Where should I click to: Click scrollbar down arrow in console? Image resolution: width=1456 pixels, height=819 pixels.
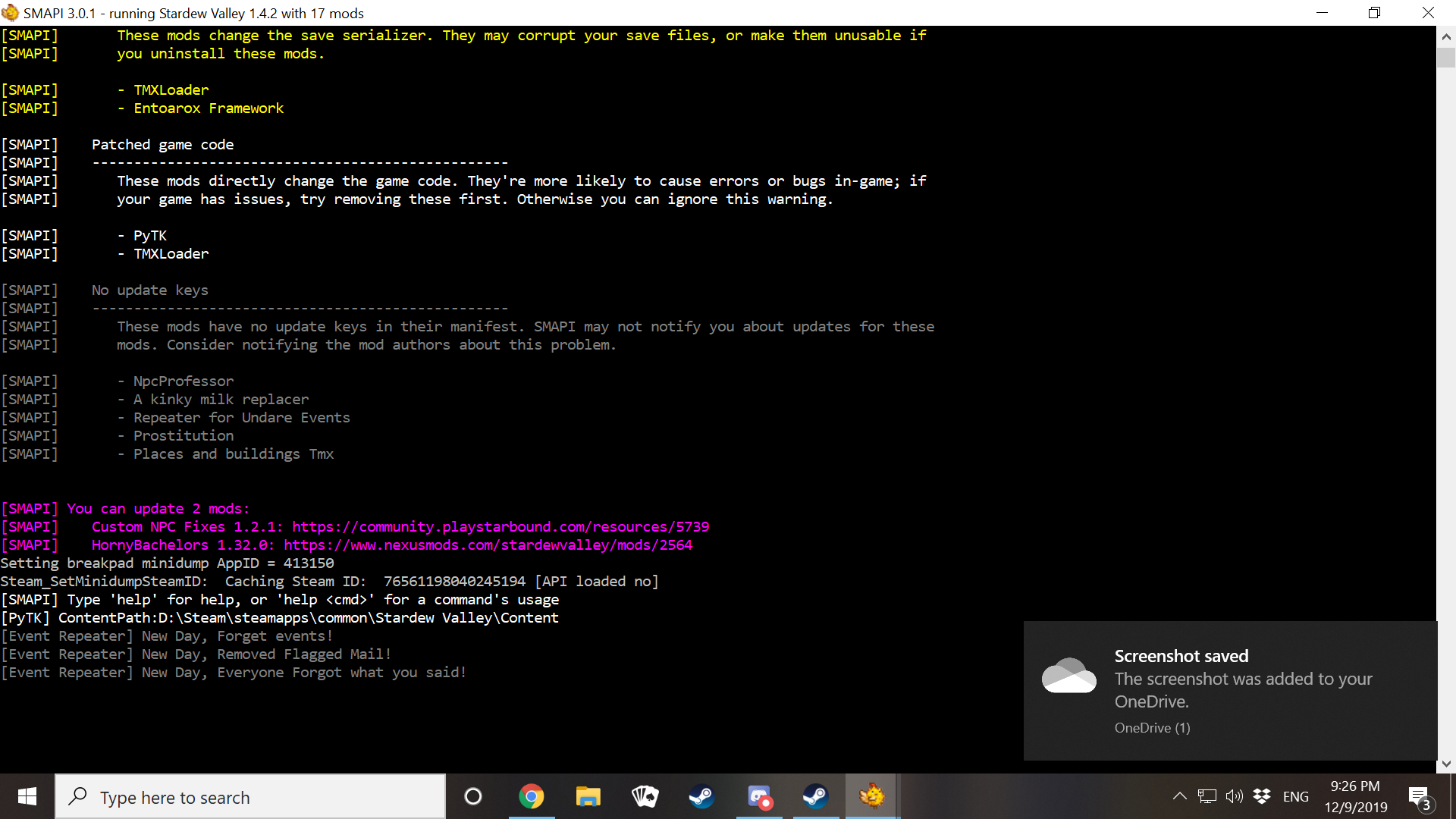1446,764
